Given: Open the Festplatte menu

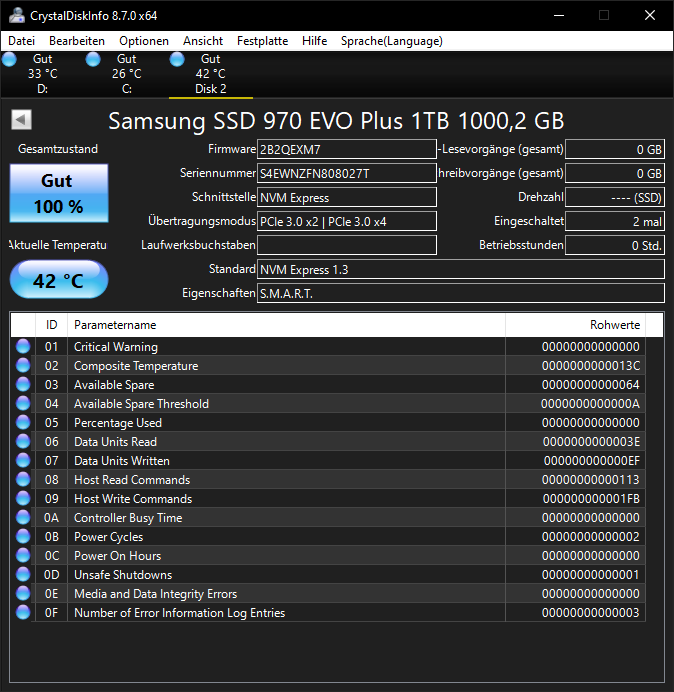Looking at the screenshot, I should click(x=262, y=41).
